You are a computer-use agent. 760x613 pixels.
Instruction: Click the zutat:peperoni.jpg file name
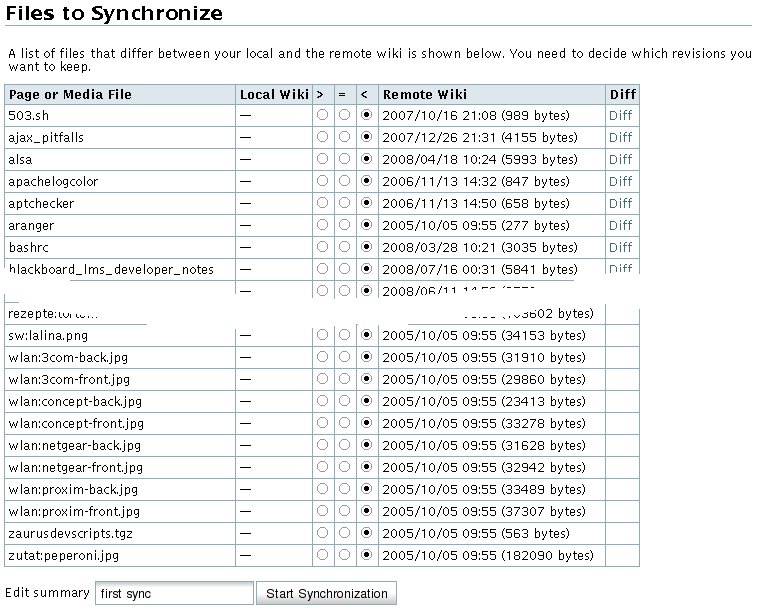(63, 555)
